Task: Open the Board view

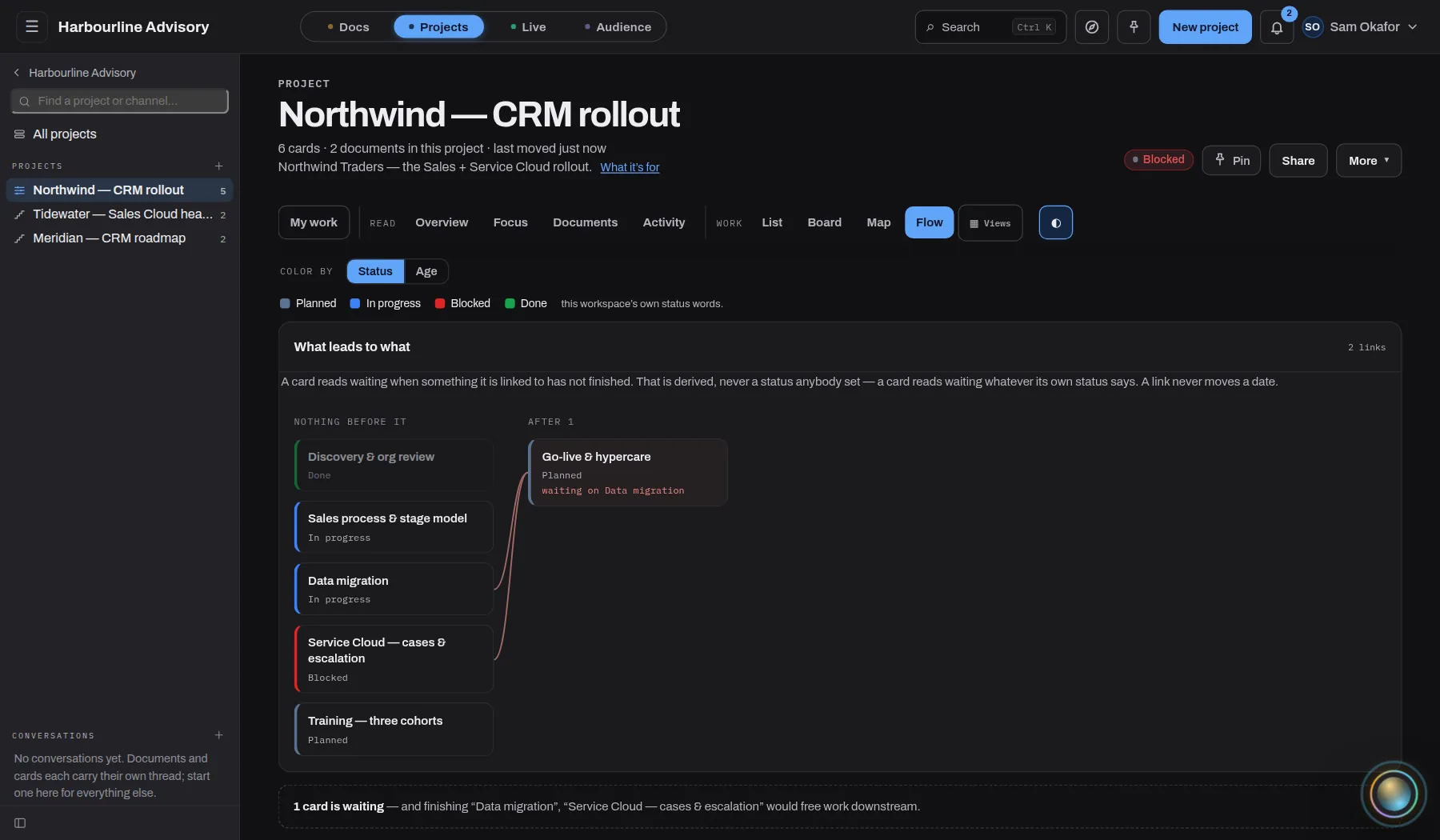Action: click(x=824, y=222)
